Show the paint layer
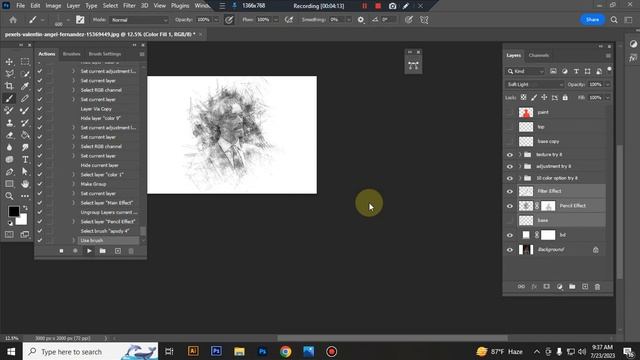Viewport: 640px width, 360px height. pyautogui.click(x=510, y=112)
